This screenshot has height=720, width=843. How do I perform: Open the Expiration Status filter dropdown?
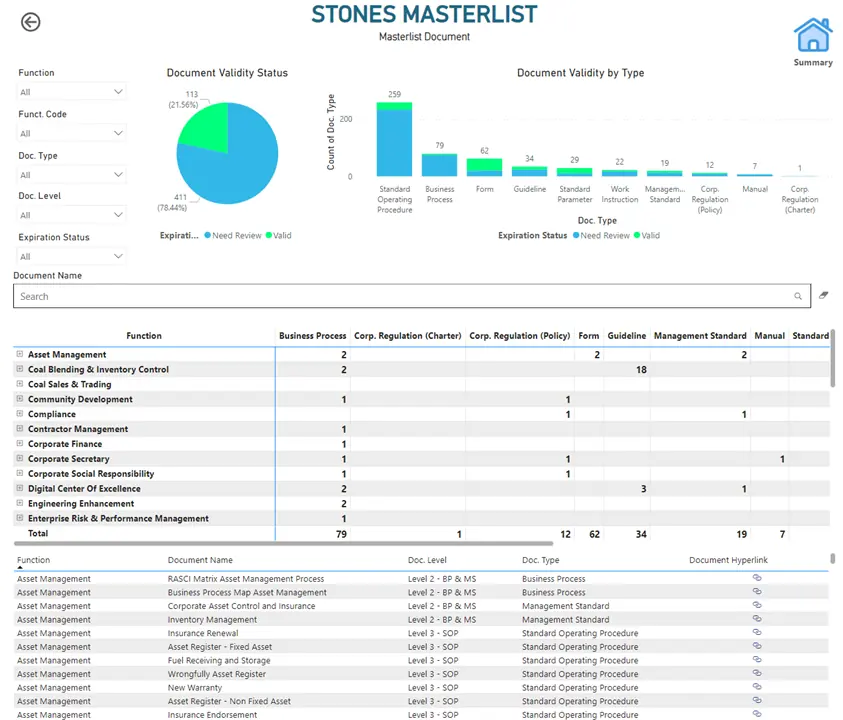(72, 256)
